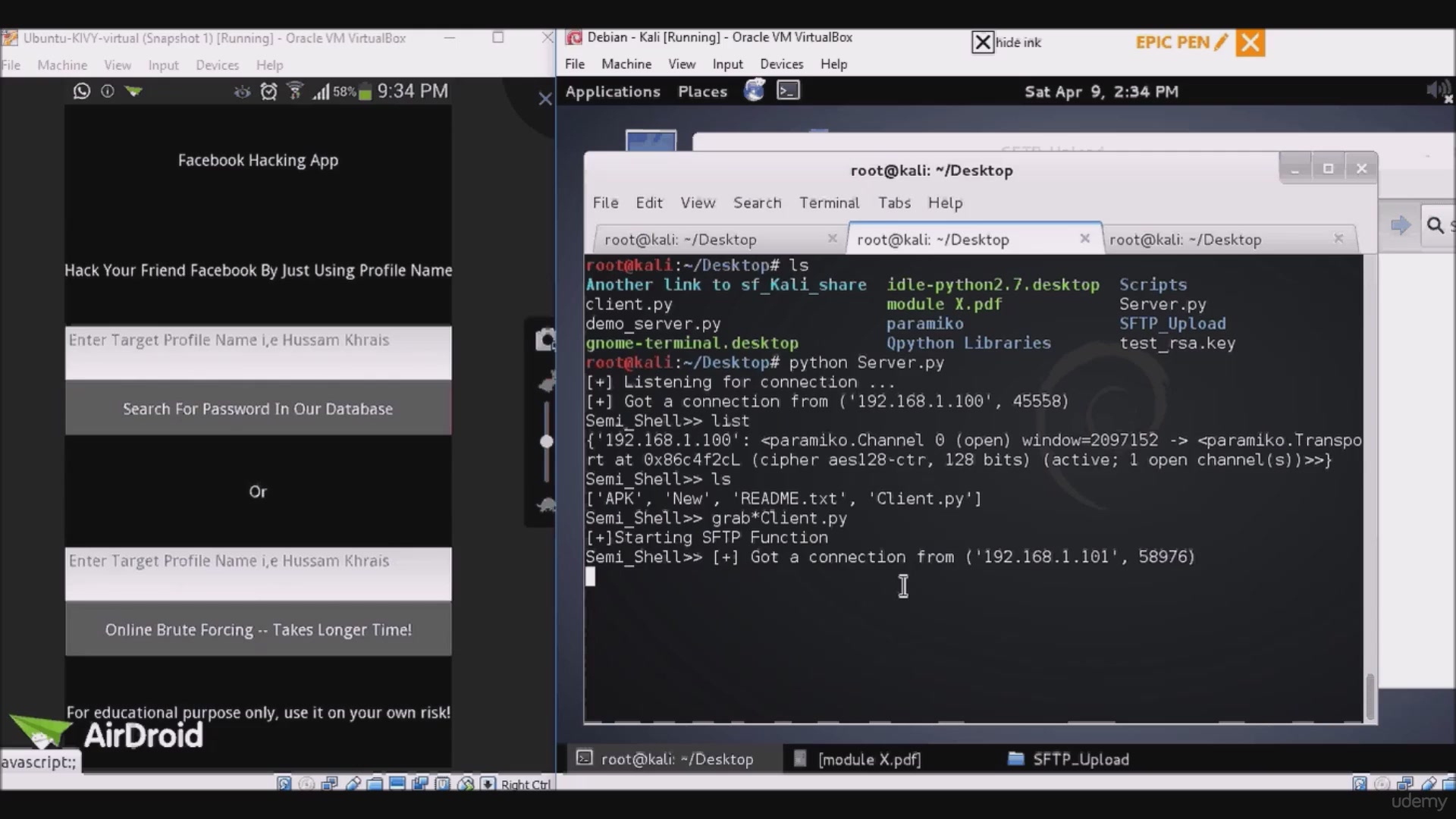This screenshot has width=1456, height=819.
Task: Select the Terminal menu in Kali terminal
Action: coord(828,202)
